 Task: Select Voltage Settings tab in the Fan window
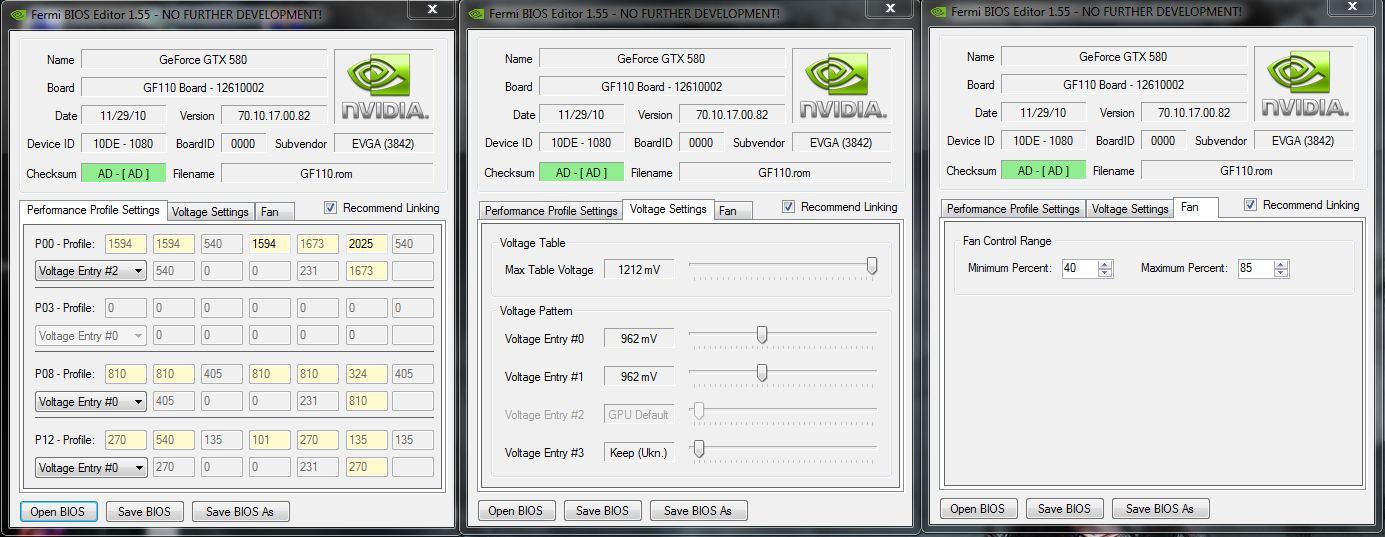(1130, 209)
